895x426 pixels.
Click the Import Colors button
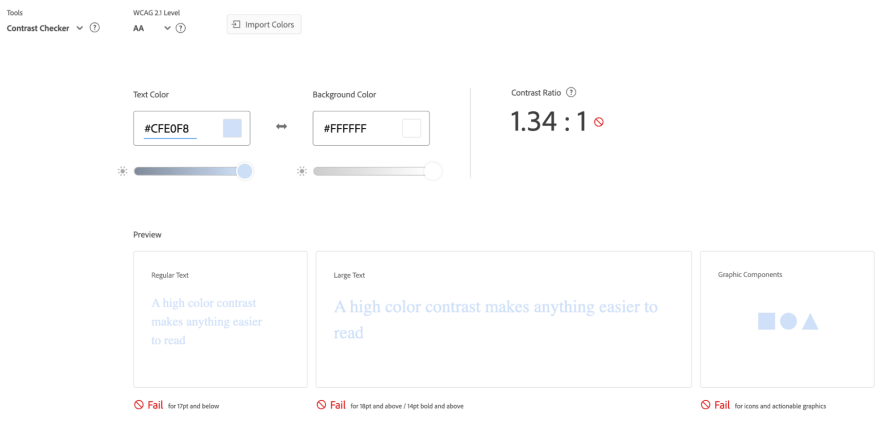pos(264,24)
